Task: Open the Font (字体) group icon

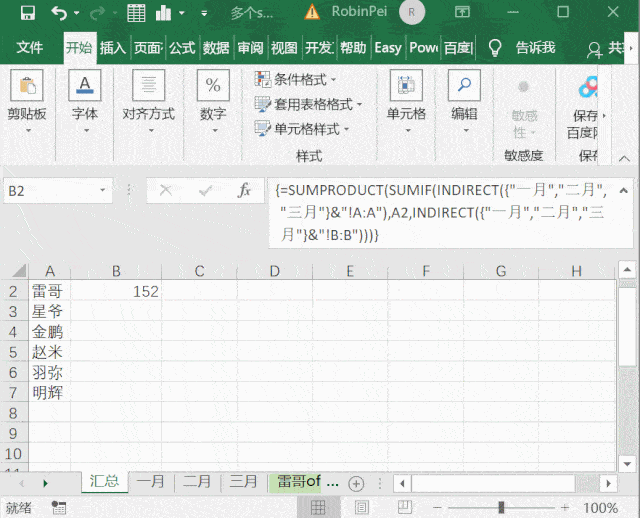Action: click(x=84, y=85)
